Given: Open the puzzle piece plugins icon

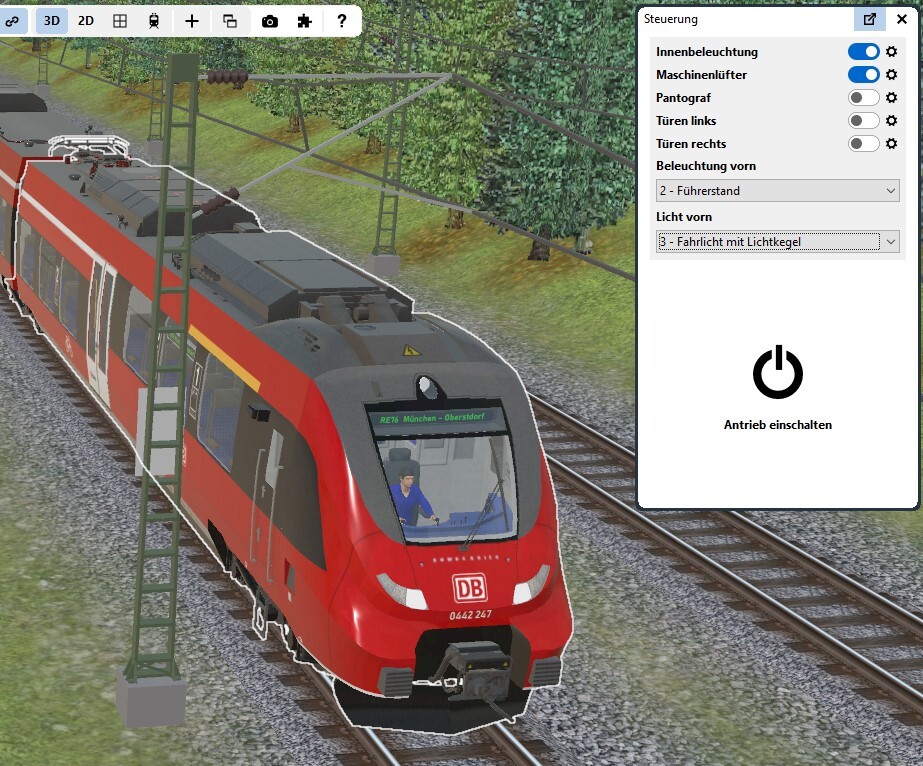Looking at the screenshot, I should [x=304, y=21].
